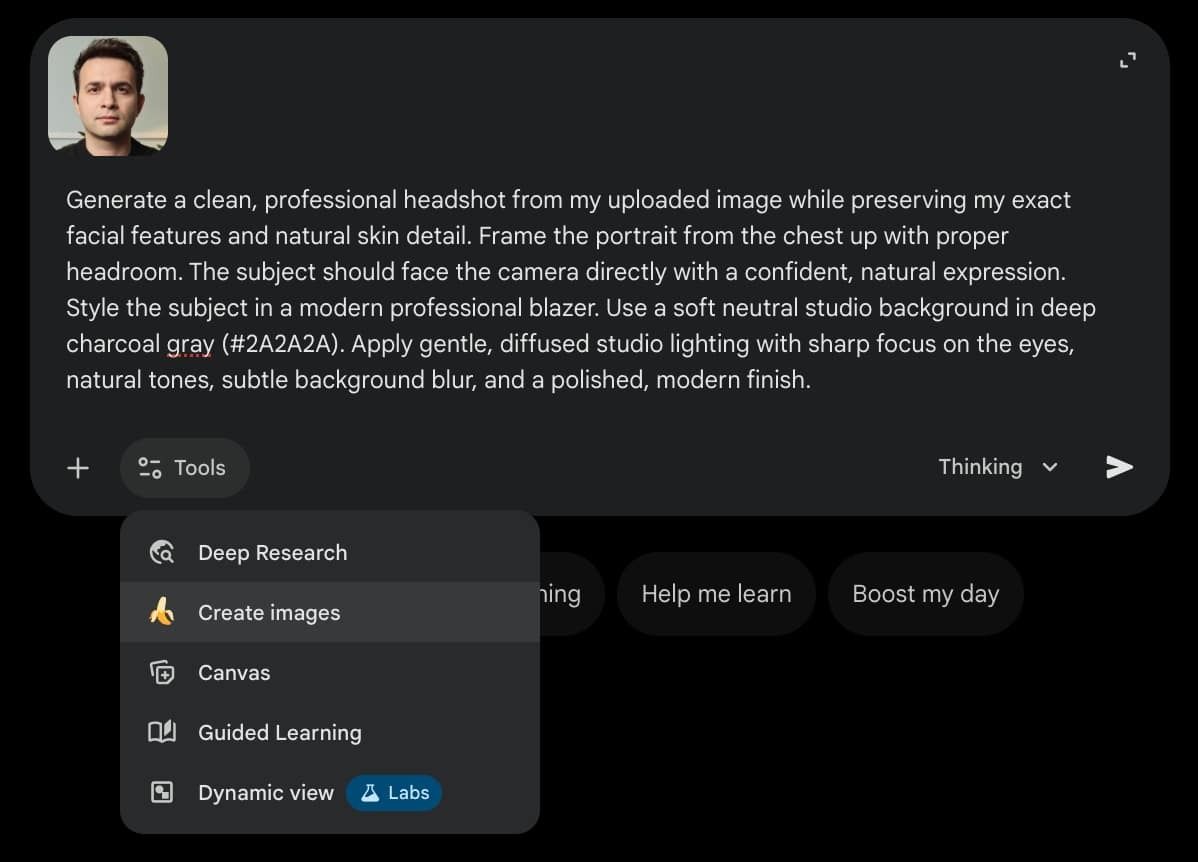Click the Dynamic view icon

(162, 793)
